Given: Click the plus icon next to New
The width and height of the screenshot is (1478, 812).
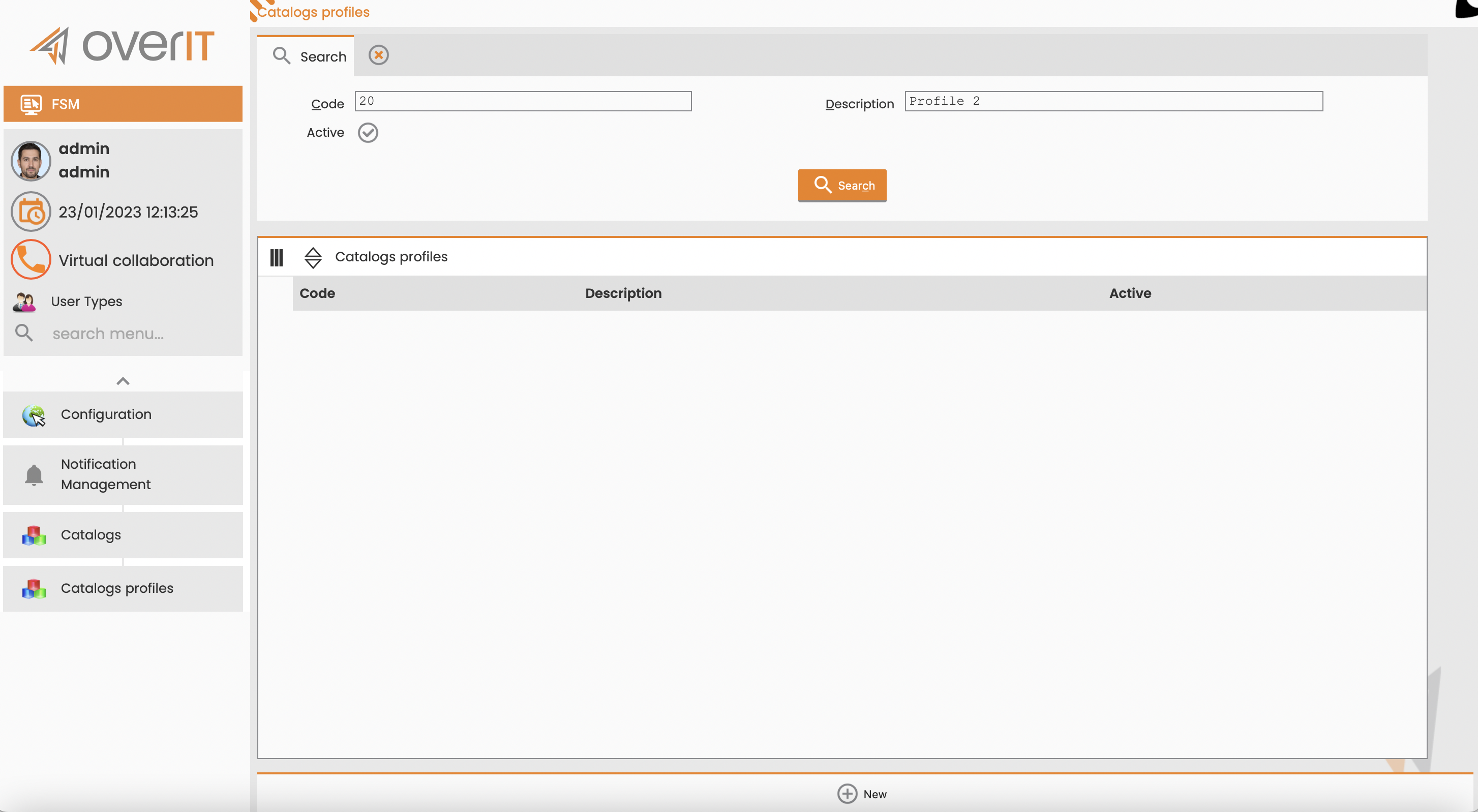Looking at the screenshot, I should click(x=847, y=794).
